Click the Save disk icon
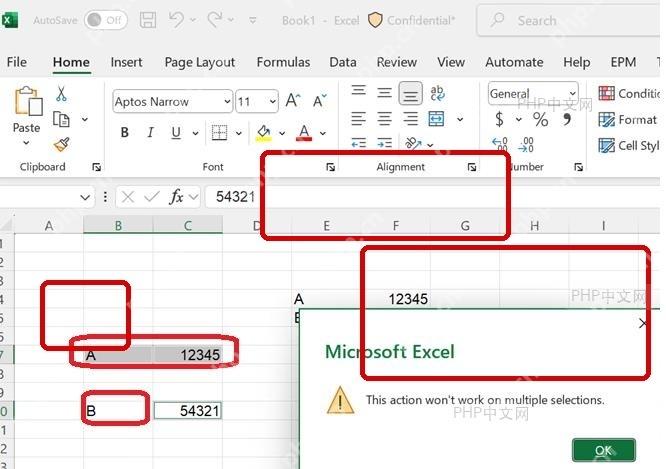 [x=148, y=20]
